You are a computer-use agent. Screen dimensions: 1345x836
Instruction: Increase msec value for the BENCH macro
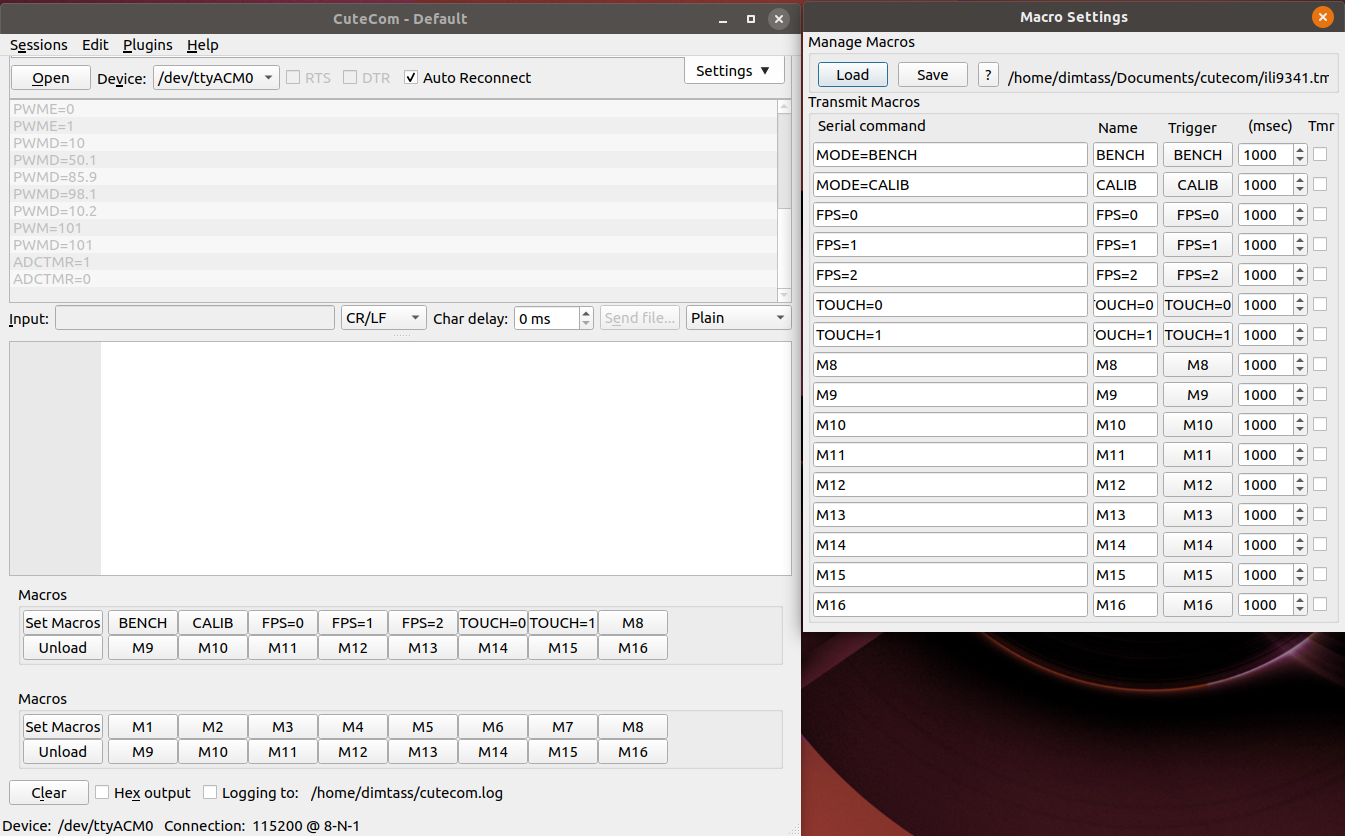pyautogui.click(x=1300, y=150)
